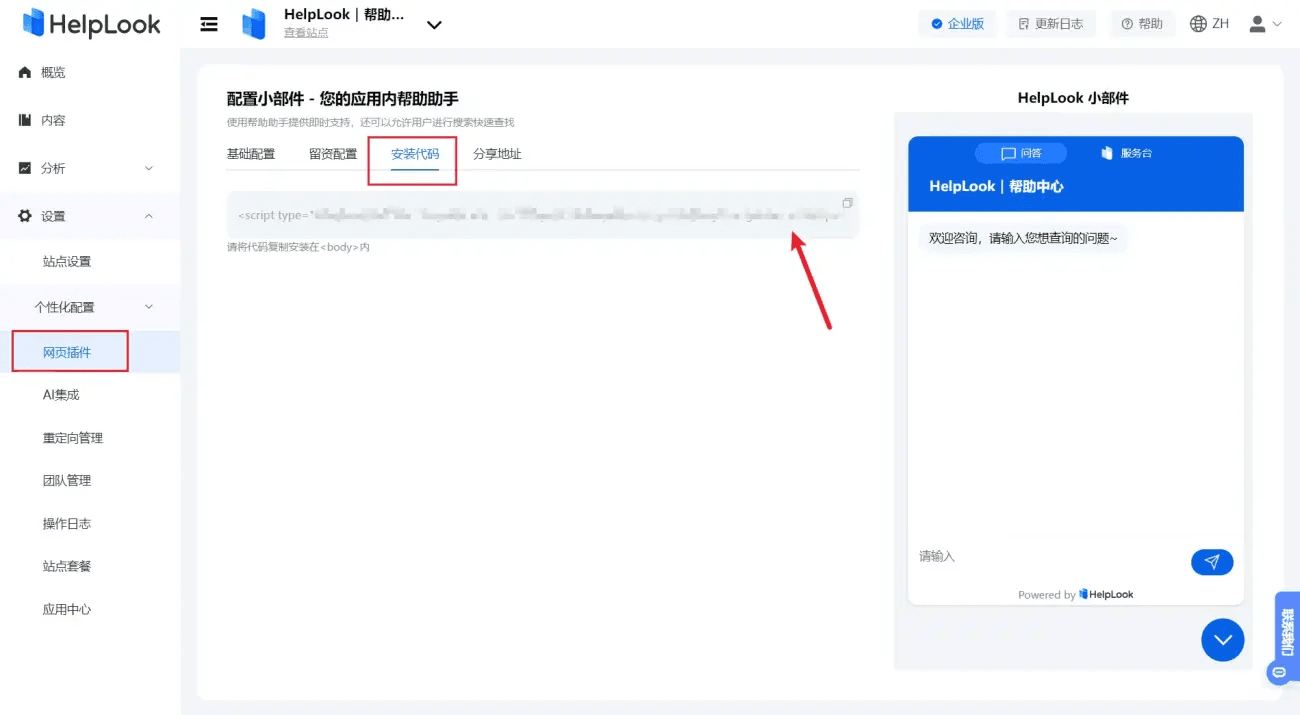Select the 服务台 toggle in widget
Image resolution: width=1300 pixels, height=715 pixels.
(1127, 153)
